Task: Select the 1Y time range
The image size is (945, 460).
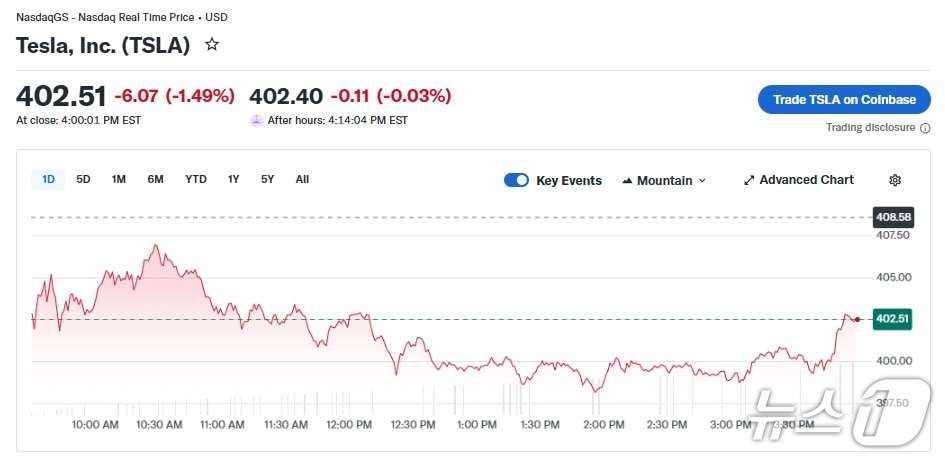Action: click(234, 180)
